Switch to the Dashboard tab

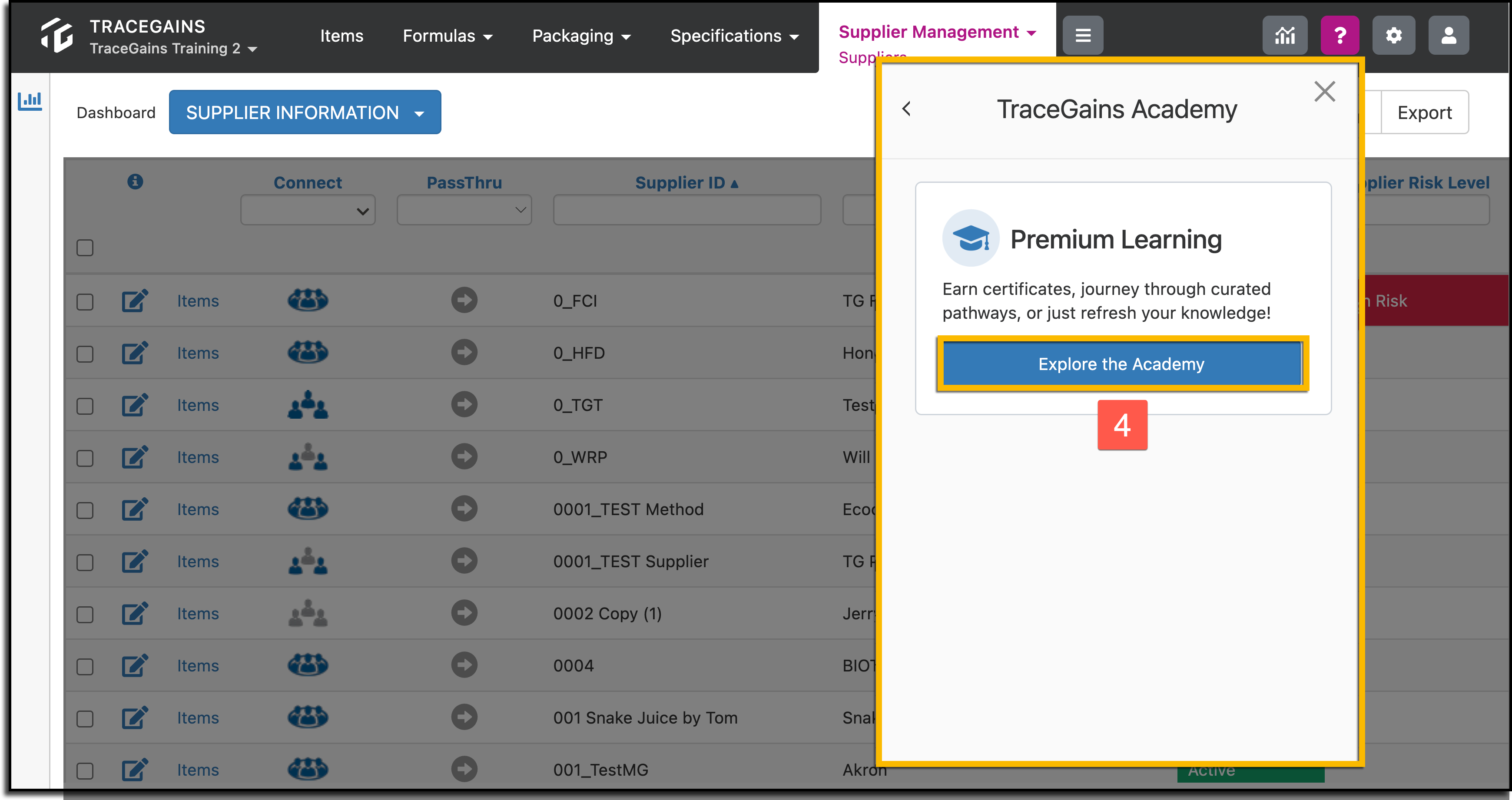pos(116,112)
